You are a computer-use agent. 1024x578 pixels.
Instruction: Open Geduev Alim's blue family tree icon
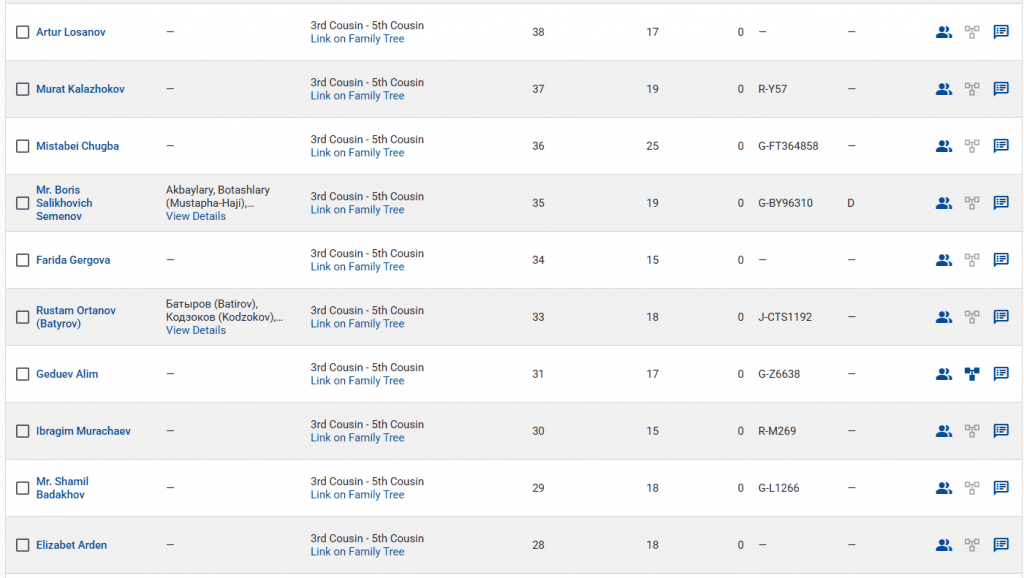972,374
